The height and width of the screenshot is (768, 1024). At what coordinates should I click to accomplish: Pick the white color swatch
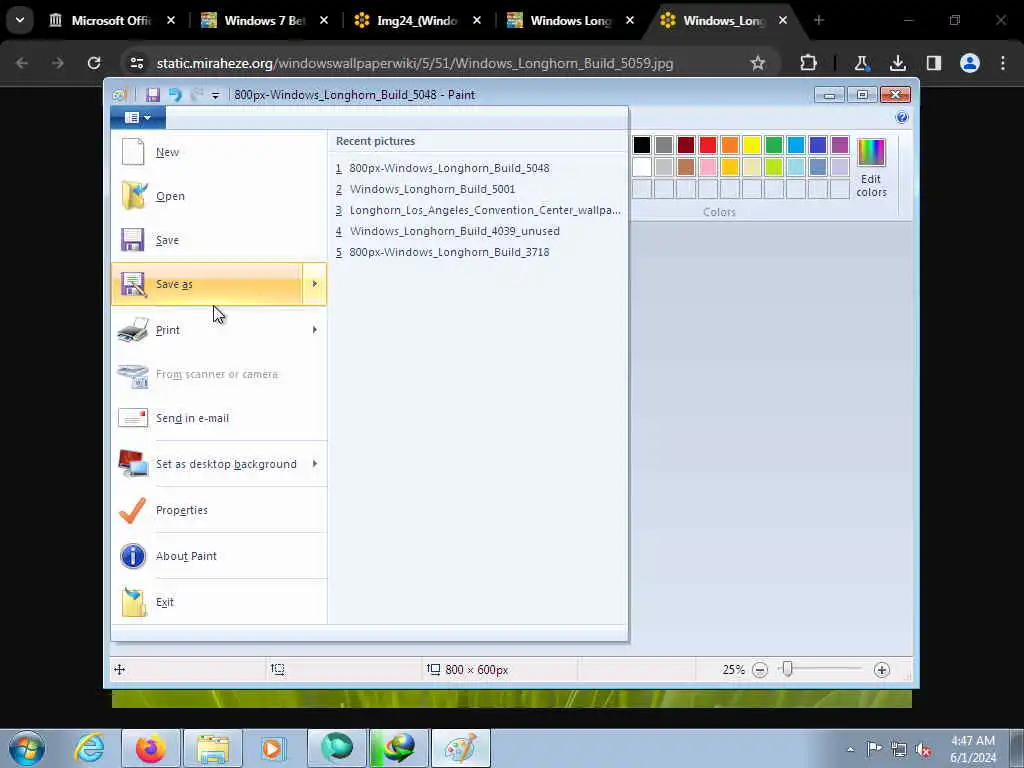click(x=642, y=167)
